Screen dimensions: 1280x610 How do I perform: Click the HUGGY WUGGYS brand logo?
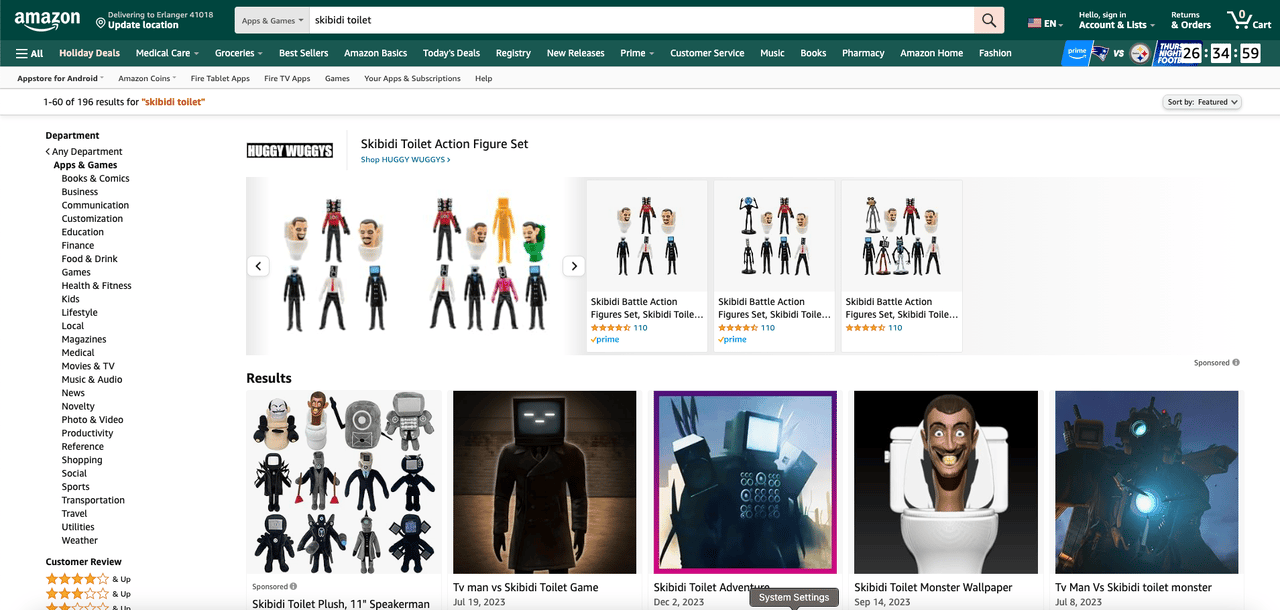290,151
